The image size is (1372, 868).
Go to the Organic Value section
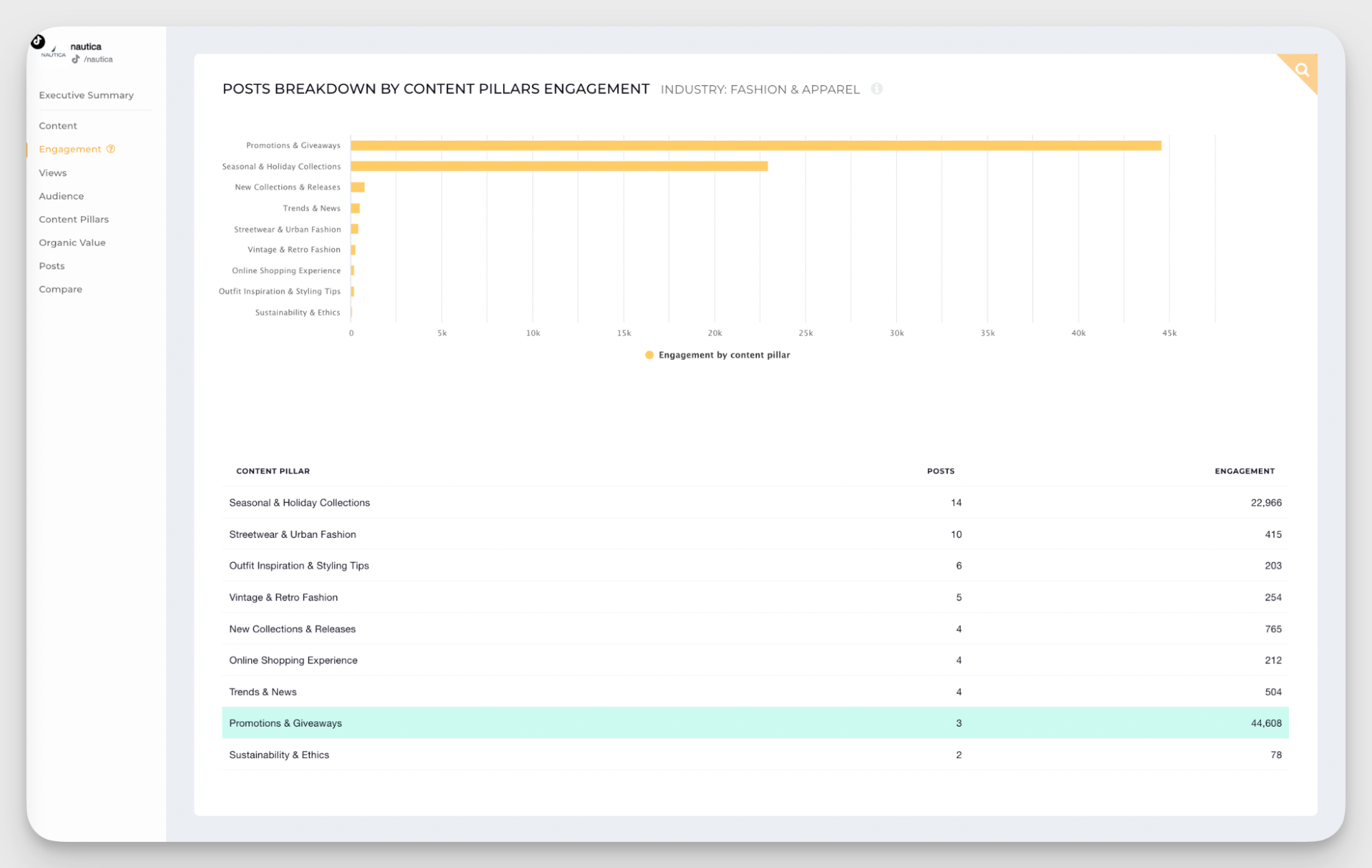tap(72, 242)
